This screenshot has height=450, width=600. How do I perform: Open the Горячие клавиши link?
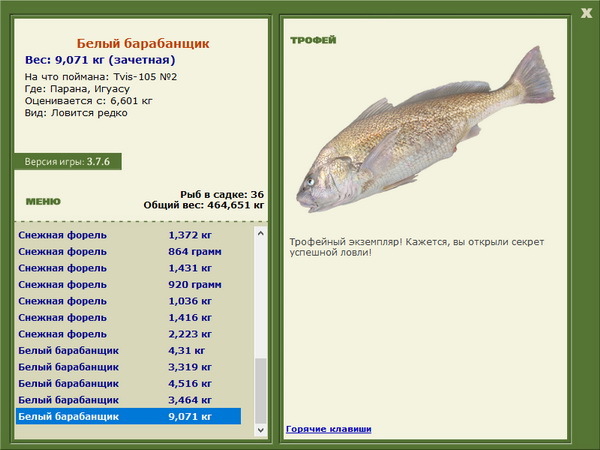[x=329, y=429]
